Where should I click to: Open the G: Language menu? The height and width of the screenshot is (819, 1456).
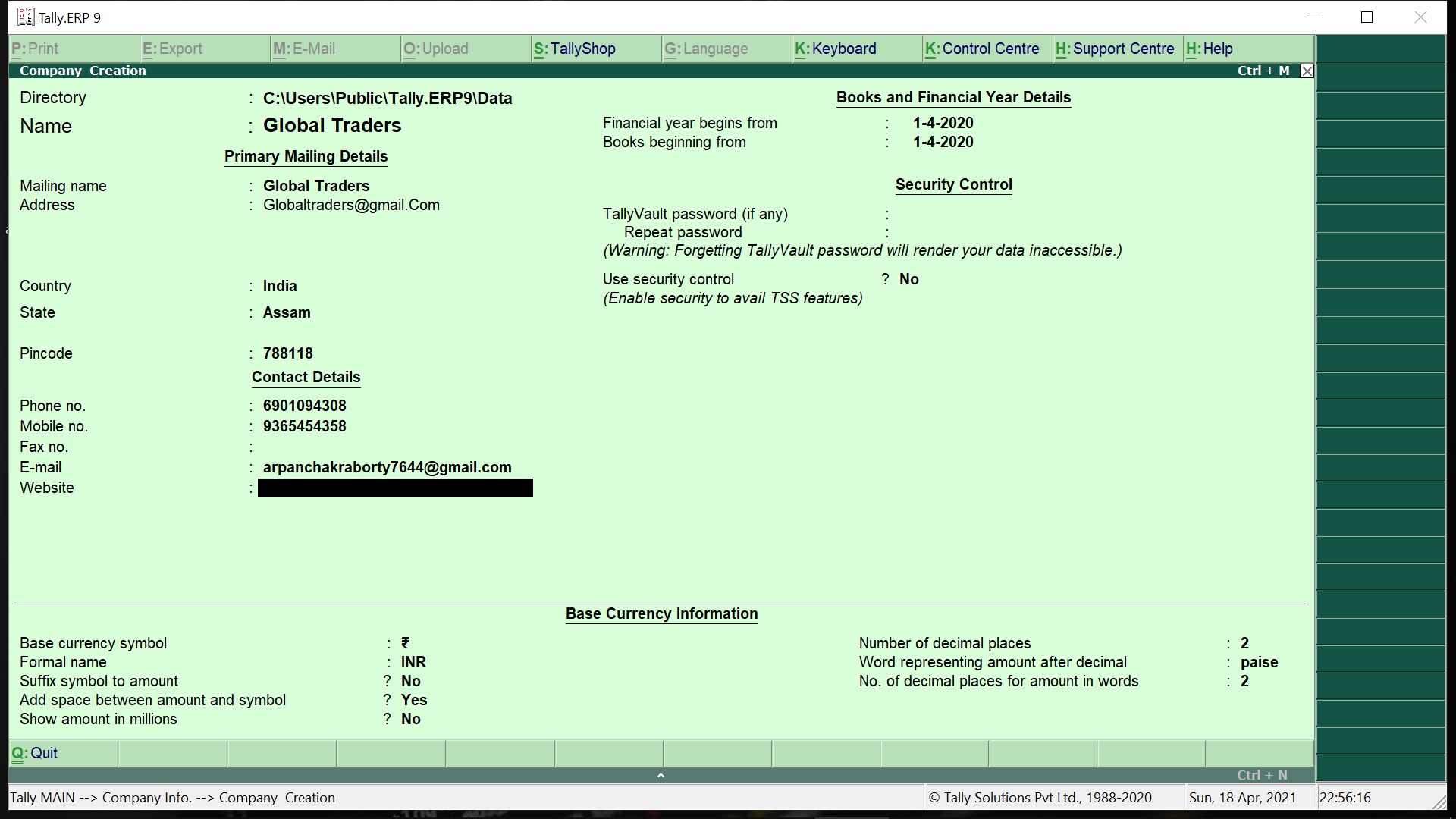tap(726, 49)
